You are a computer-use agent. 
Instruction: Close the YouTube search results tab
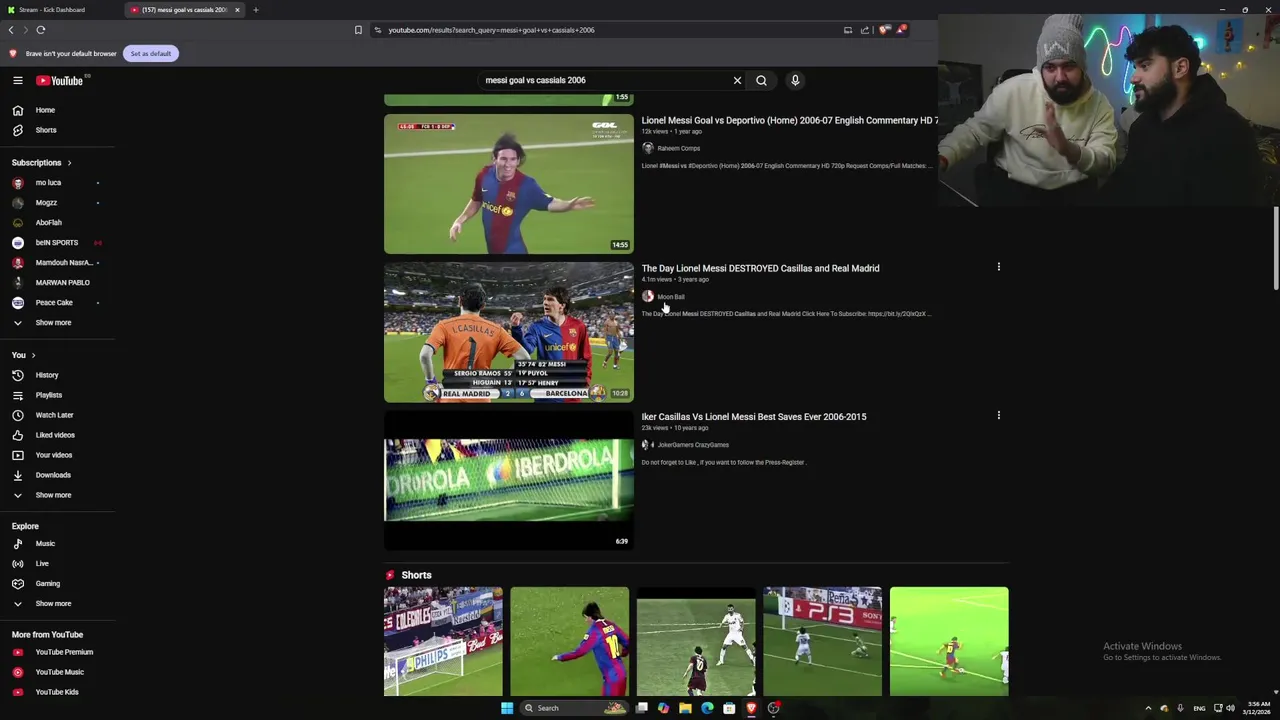tap(237, 10)
